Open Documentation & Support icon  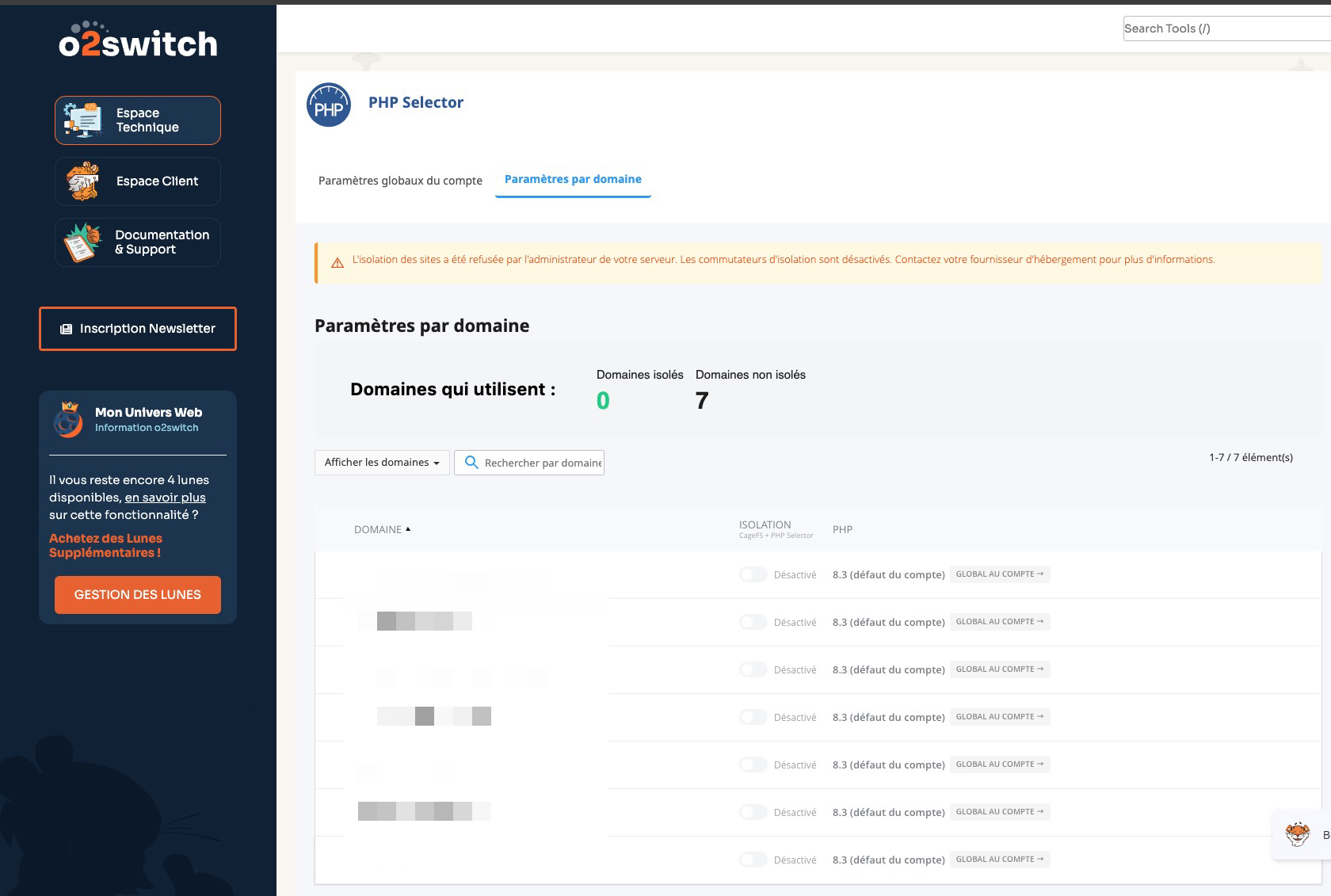point(83,242)
